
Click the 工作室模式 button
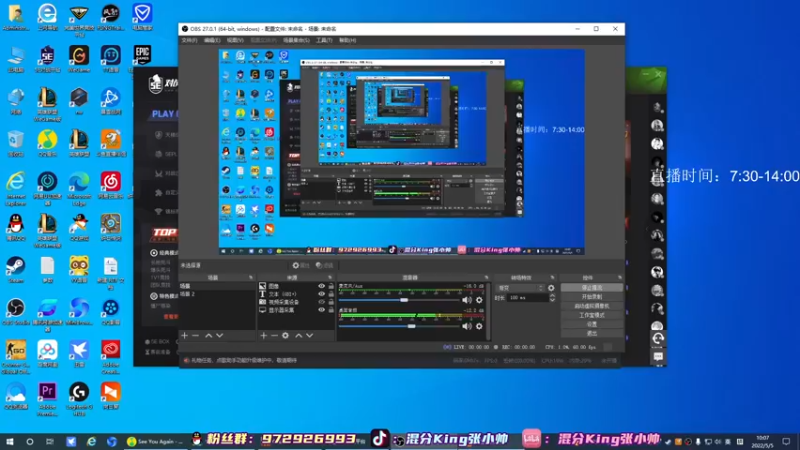click(x=591, y=315)
